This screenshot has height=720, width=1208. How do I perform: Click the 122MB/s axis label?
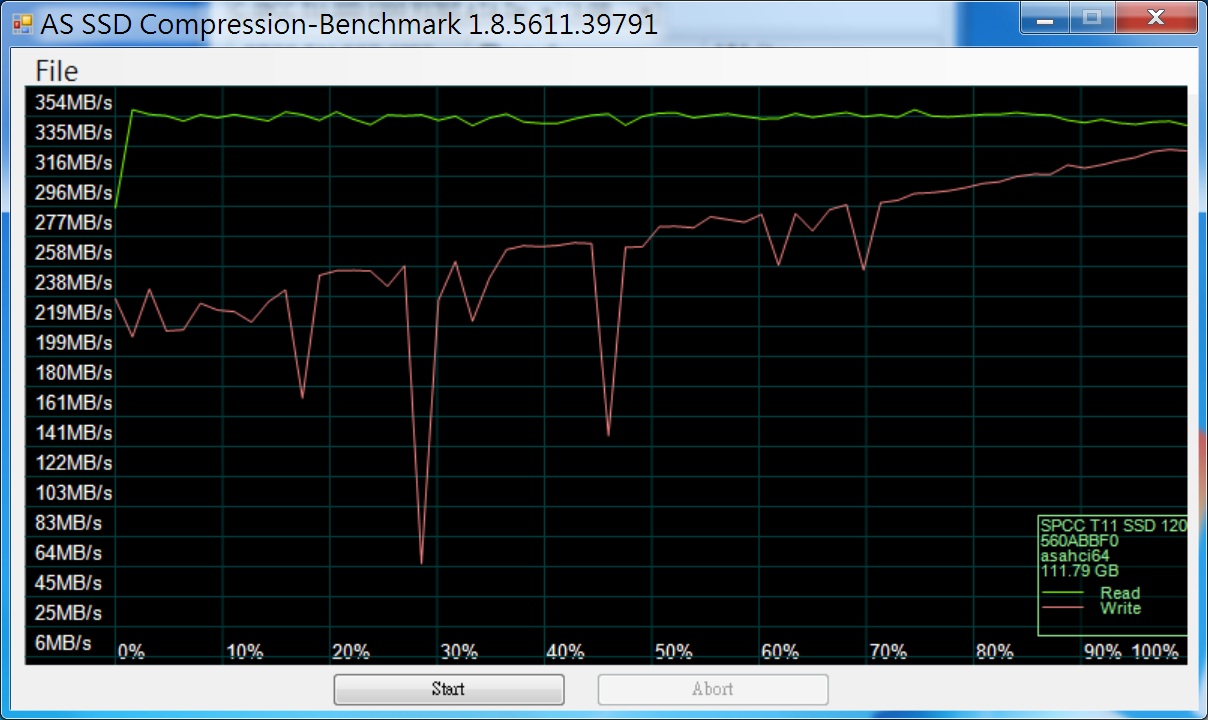pos(74,463)
